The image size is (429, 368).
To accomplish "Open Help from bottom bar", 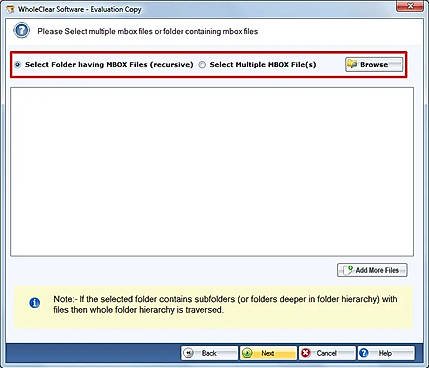I will pos(386,353).
